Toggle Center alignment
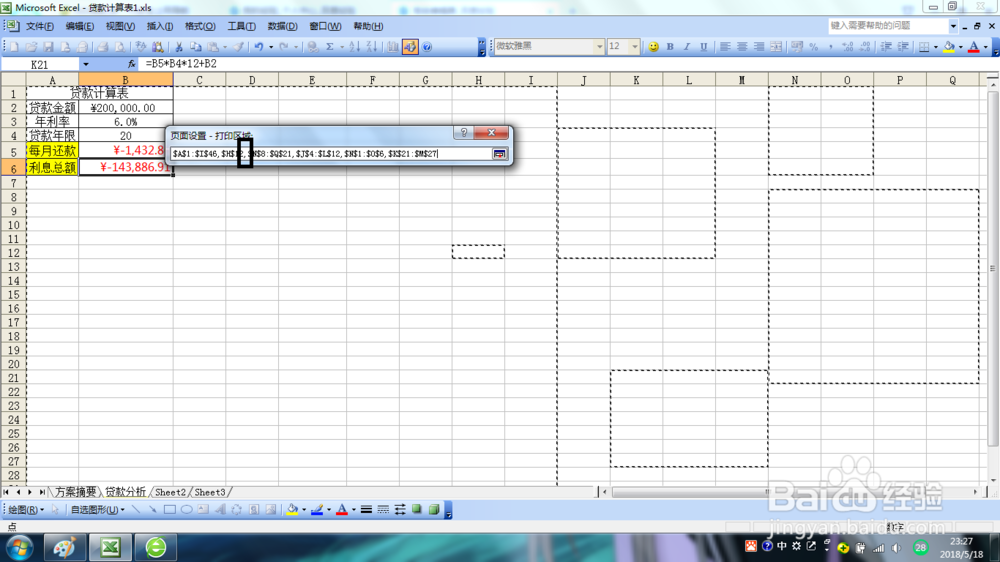Image resolution: width=1000 pixels, height=562 pixels. click(742, 47)
